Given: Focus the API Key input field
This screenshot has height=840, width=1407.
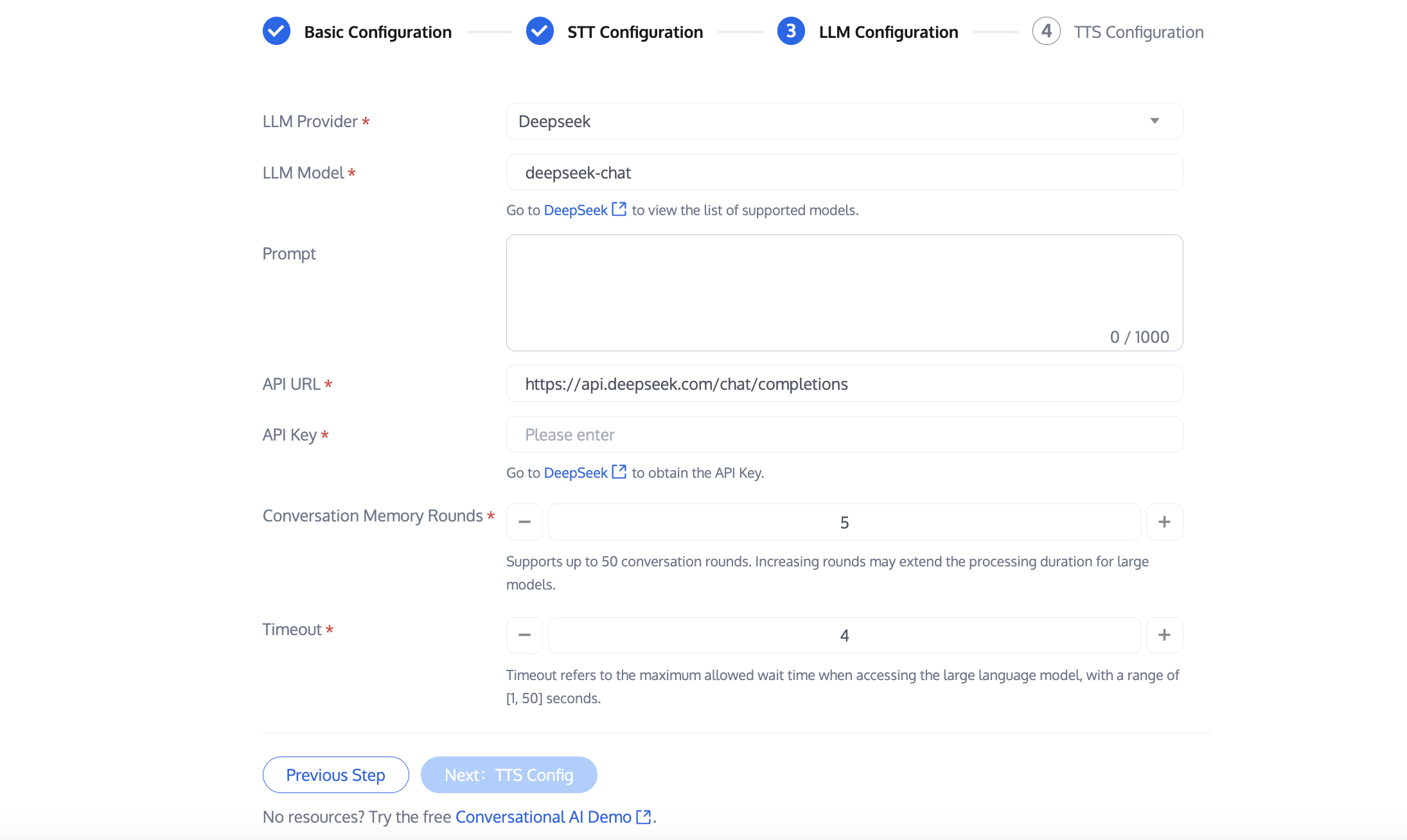Looking at the screenshot, I should click(844, 435).
